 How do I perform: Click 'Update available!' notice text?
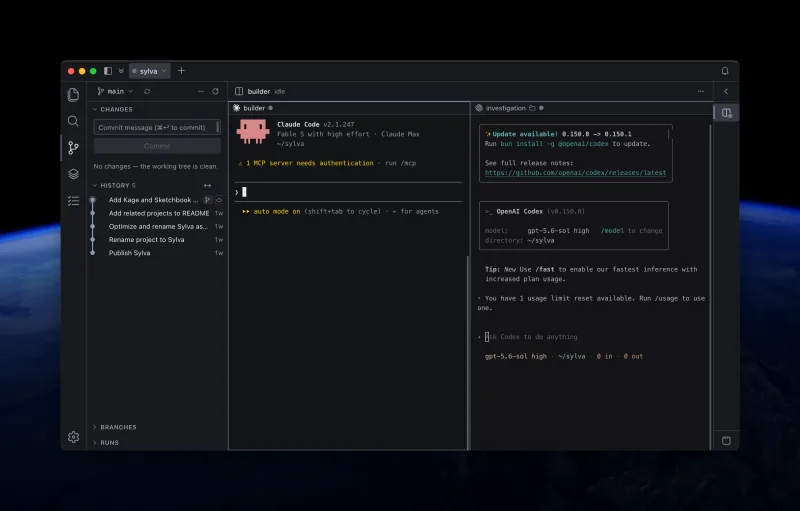525,134
